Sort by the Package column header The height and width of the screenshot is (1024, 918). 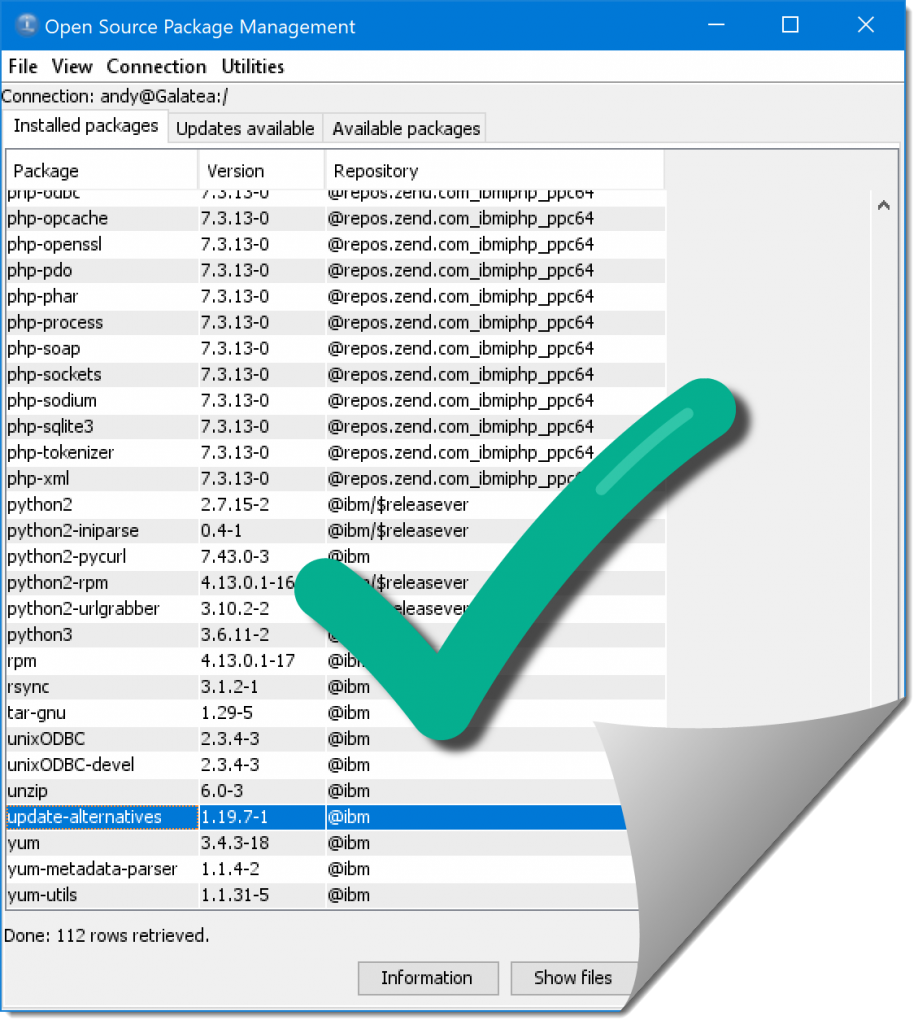click(x=102, y=170)
